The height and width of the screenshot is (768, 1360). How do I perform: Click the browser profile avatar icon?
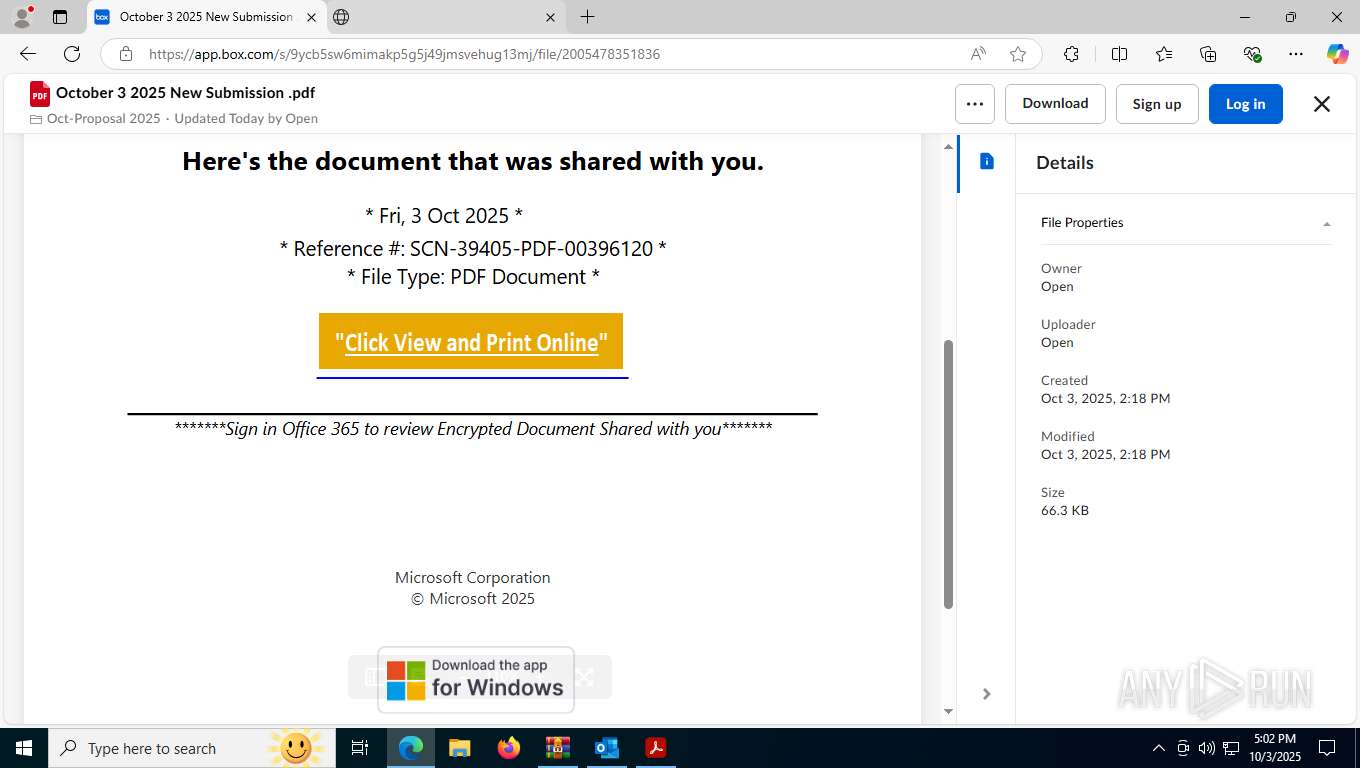[22, 17]
